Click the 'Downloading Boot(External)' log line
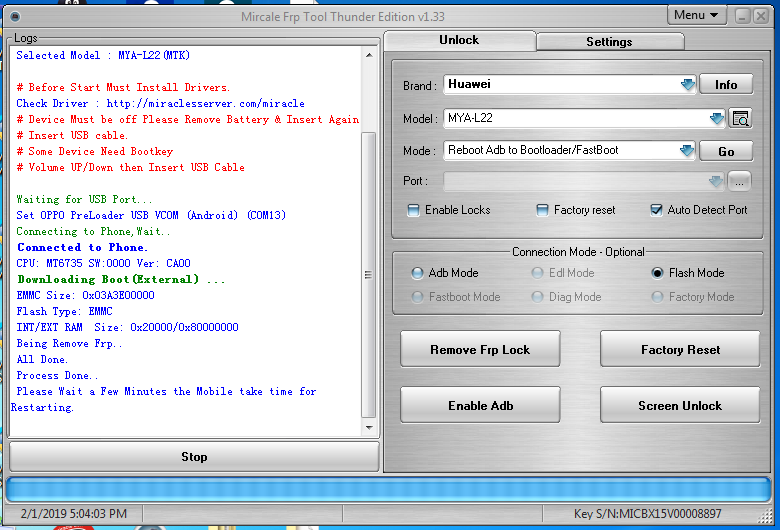Image resolution: width=780 pixels, height=530 pixels. [121, 279]
